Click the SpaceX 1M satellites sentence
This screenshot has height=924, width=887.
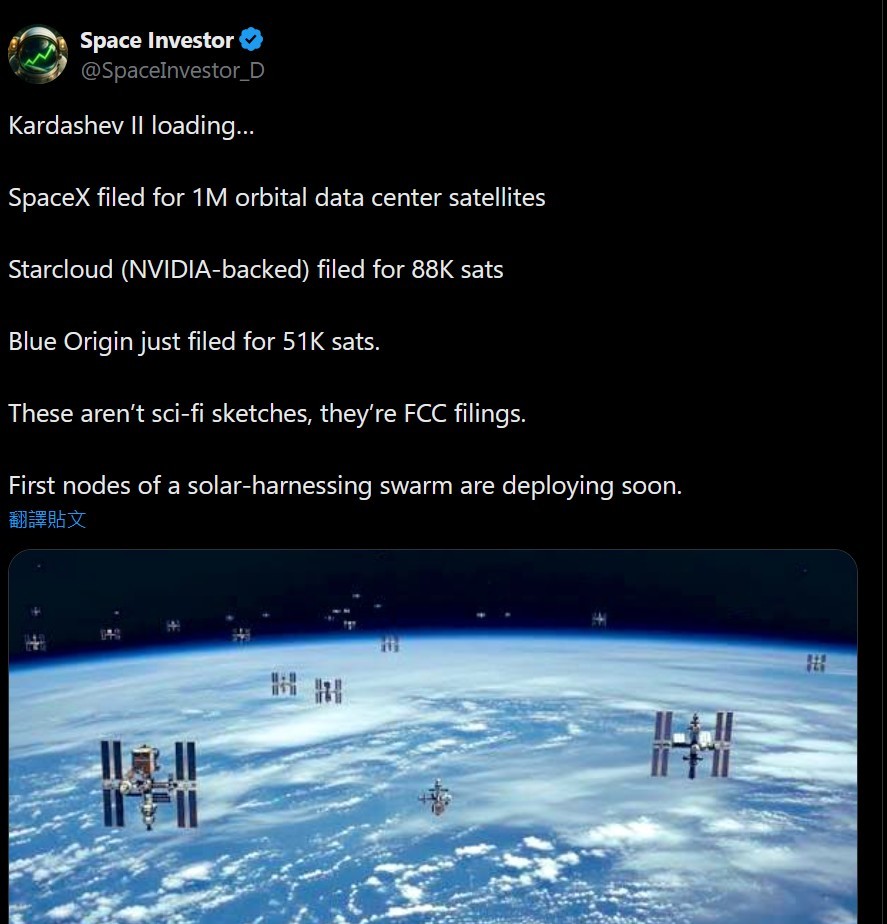pyautogui.click(x=277, y=198)
